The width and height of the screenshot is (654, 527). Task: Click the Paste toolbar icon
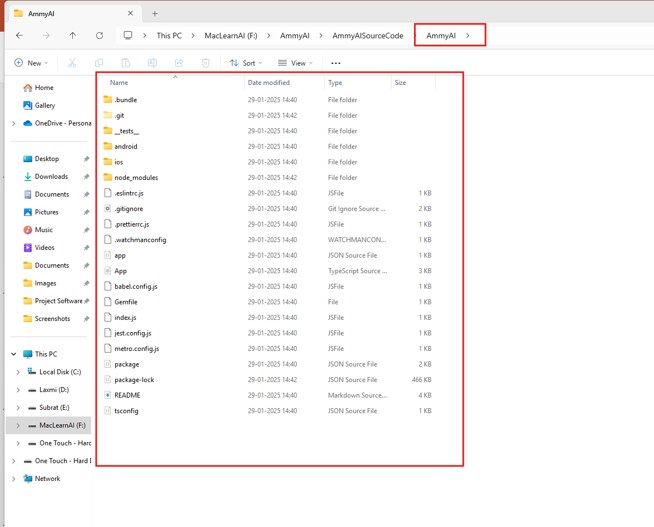tap(125, 63)
